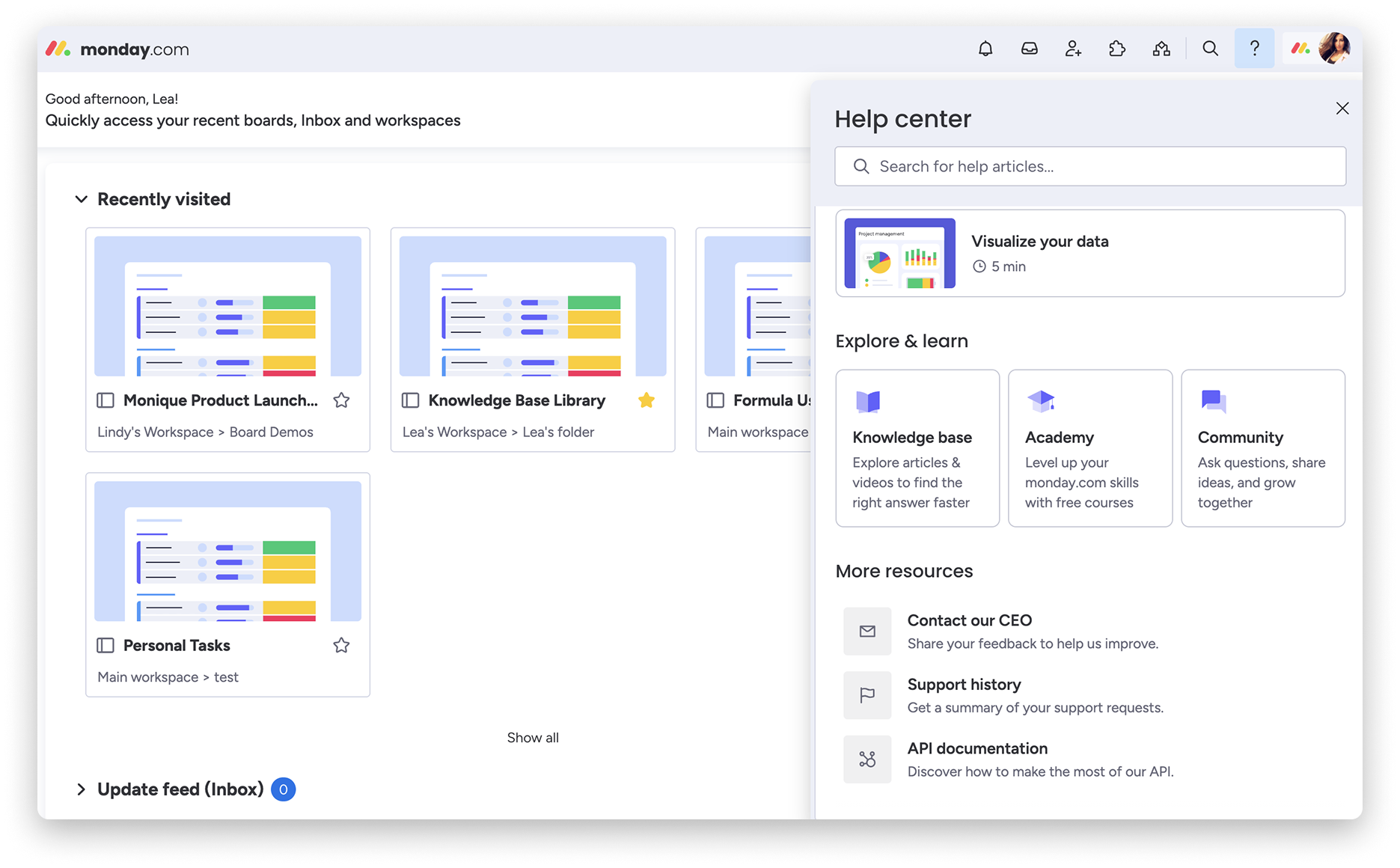The height and width of the screenshot is (868, 1400).
Task: Click the Knowledge Base Library title
Action: [x=517, y=400]
